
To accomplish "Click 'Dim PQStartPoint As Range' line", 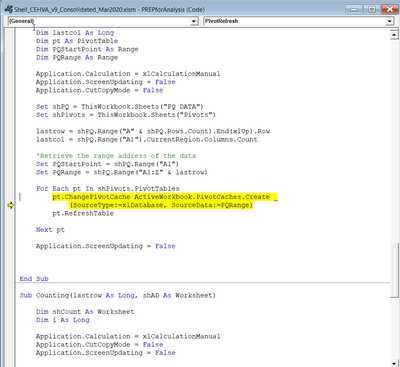I will (87, 49).
